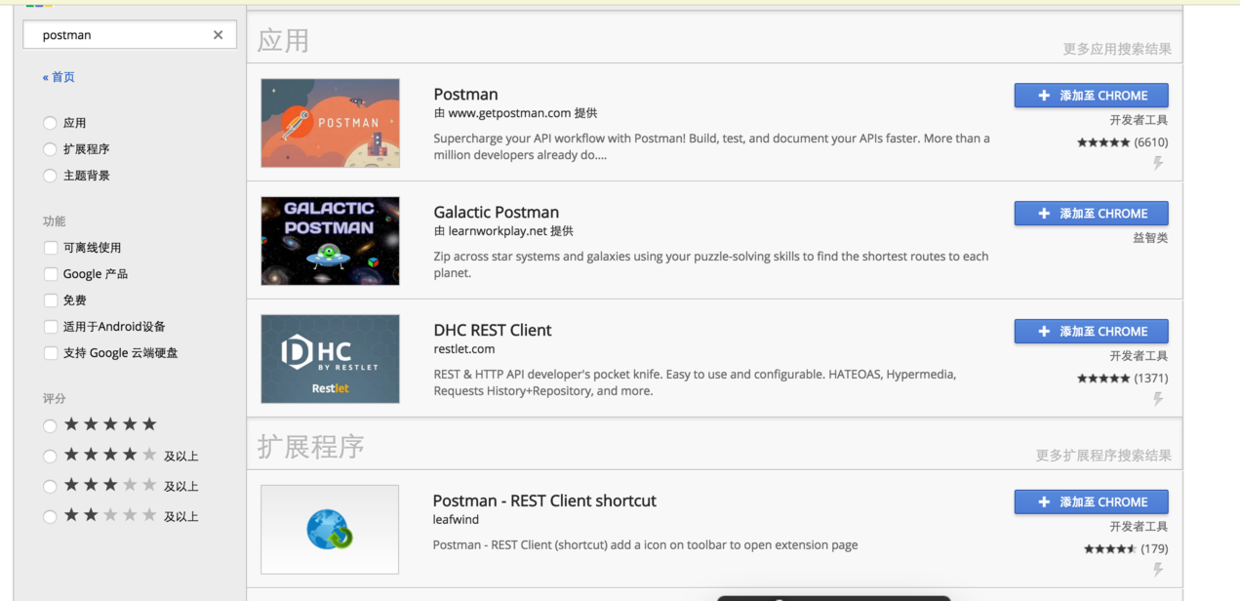Choose two stars 及以上 rating

point(50,516)
